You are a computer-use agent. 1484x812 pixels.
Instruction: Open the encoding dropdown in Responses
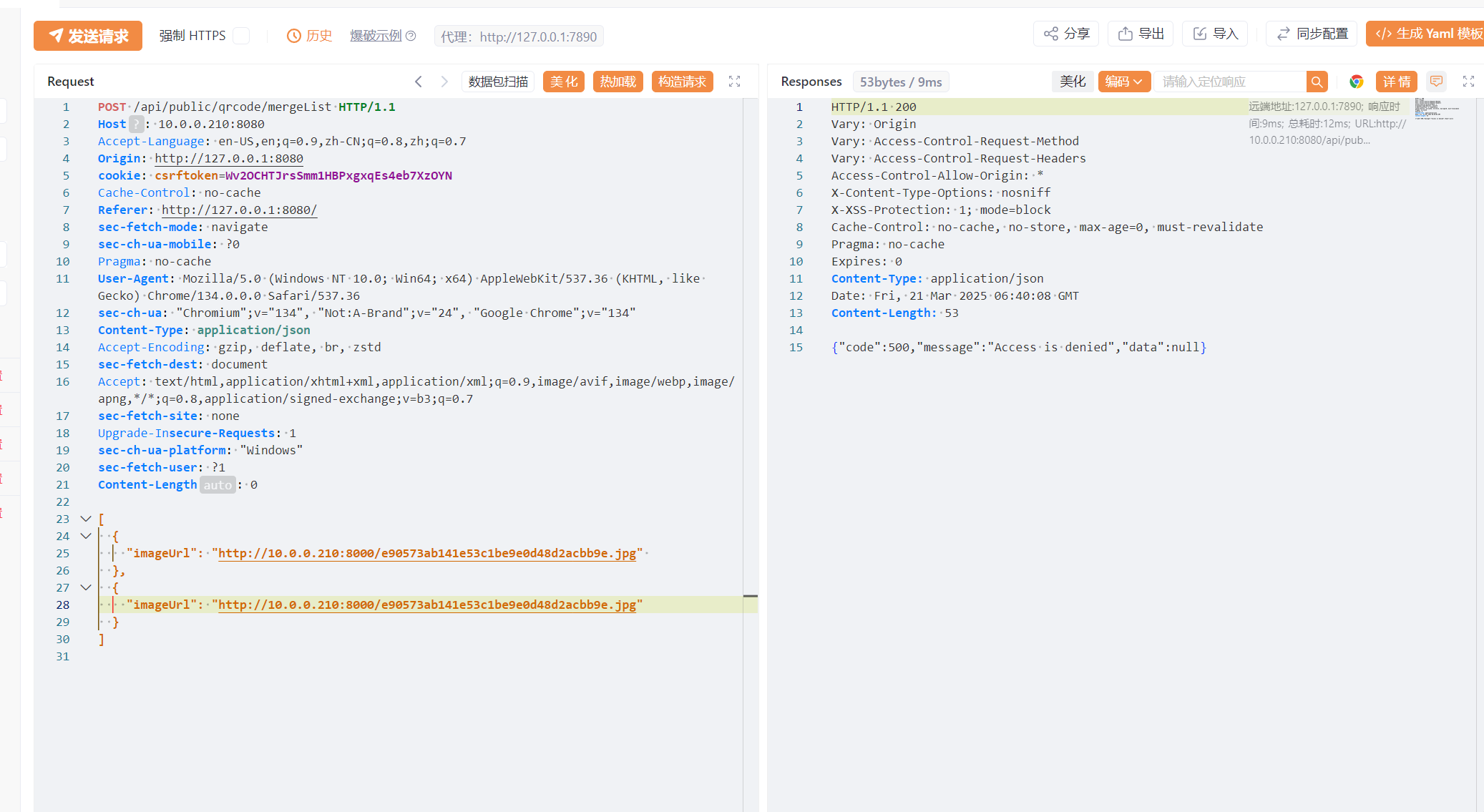tap(1124, 82)
